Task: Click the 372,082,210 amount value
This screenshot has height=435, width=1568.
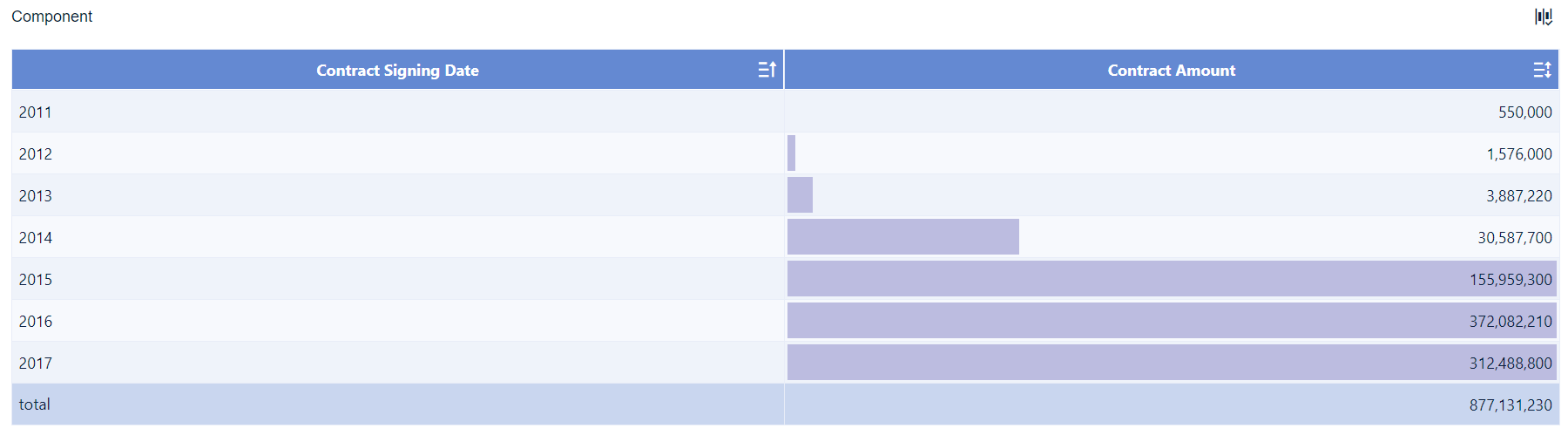Action: click(1511, 322)
